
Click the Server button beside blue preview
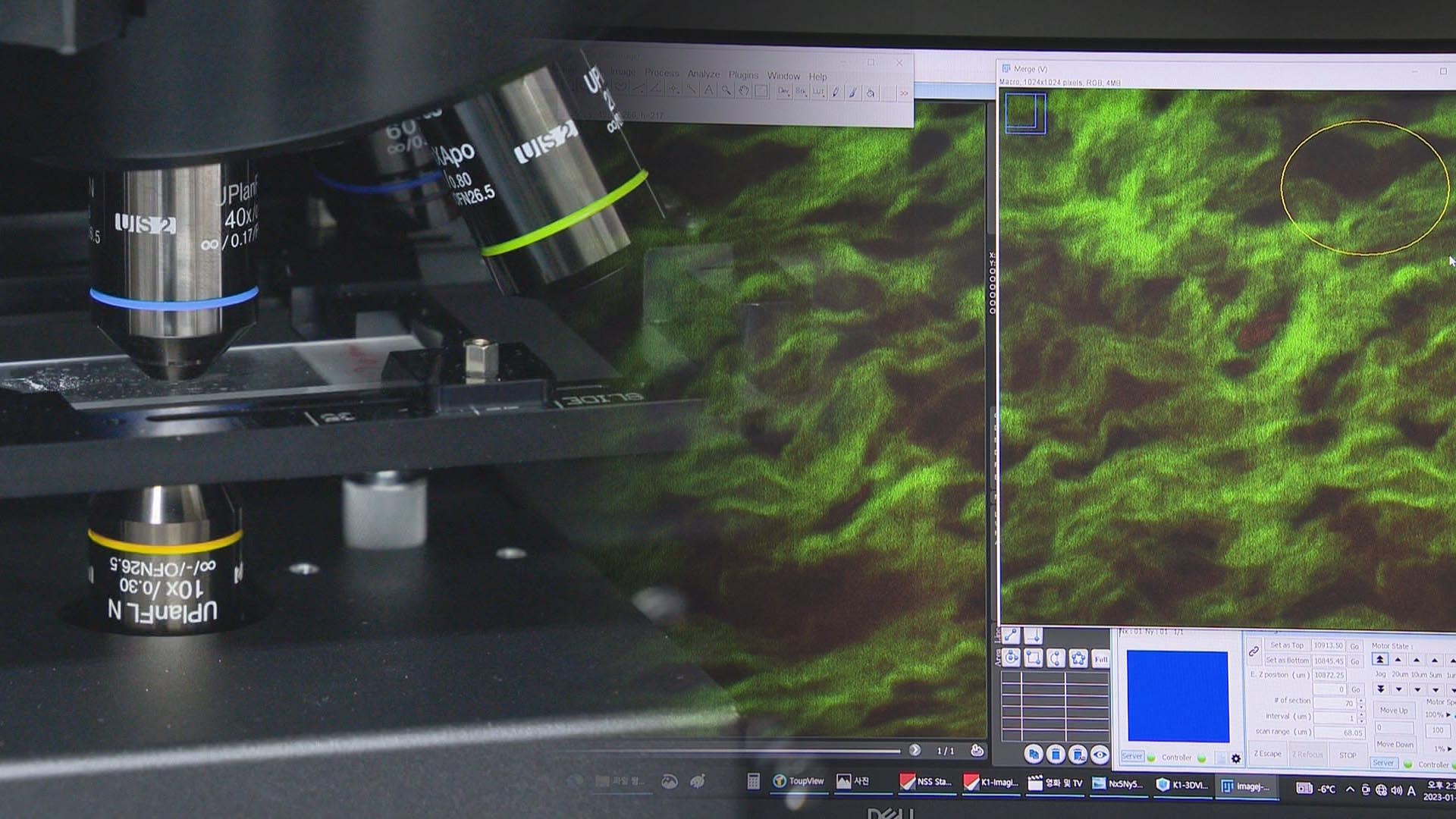1131,756
